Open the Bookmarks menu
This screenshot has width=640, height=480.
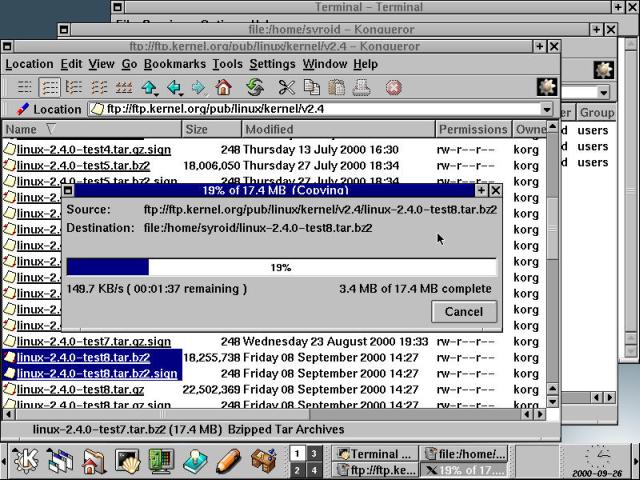173,64
